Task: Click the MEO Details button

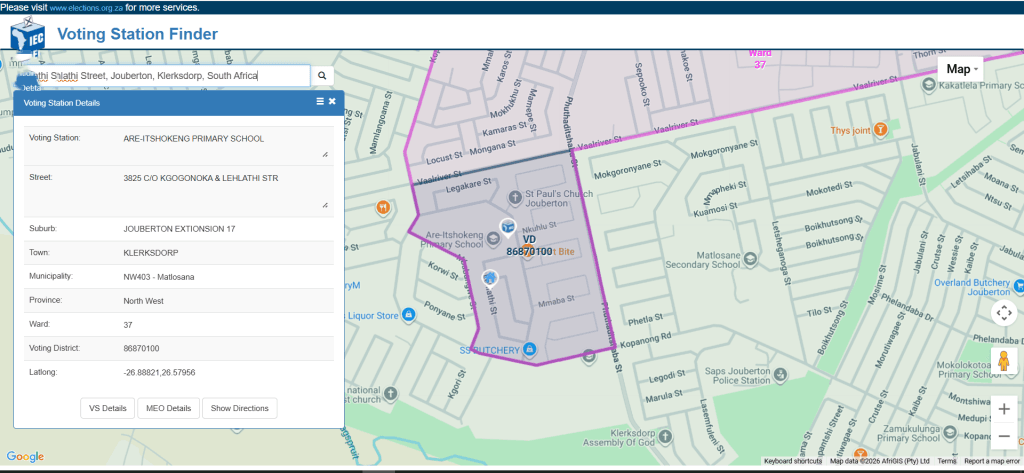Action: (x=168, y=408)
